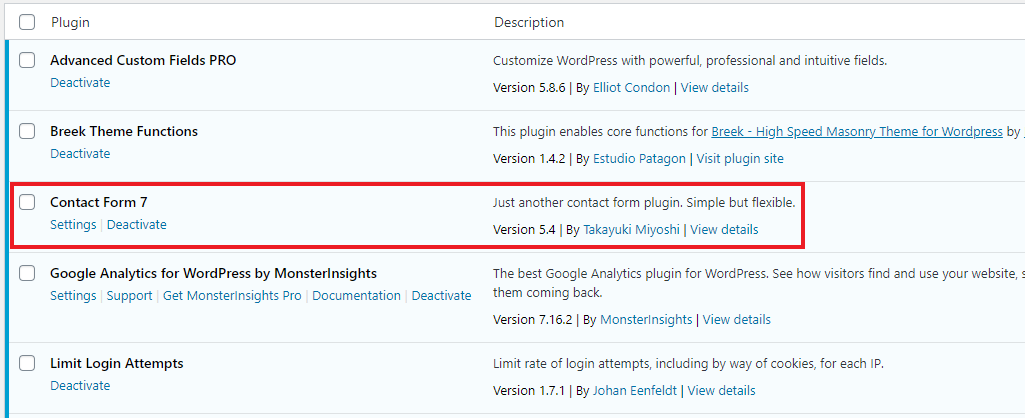Screen dimensions: 1025x418
Task: Open Takayuki Miyoshi author link
Action: 631,230
